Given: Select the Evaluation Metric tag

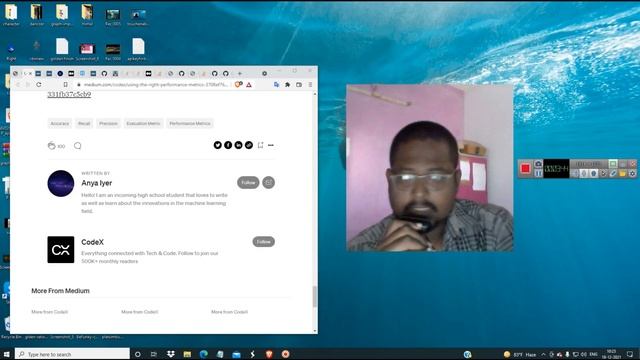Looking at the screenshot, I should (x=143, y=123).
